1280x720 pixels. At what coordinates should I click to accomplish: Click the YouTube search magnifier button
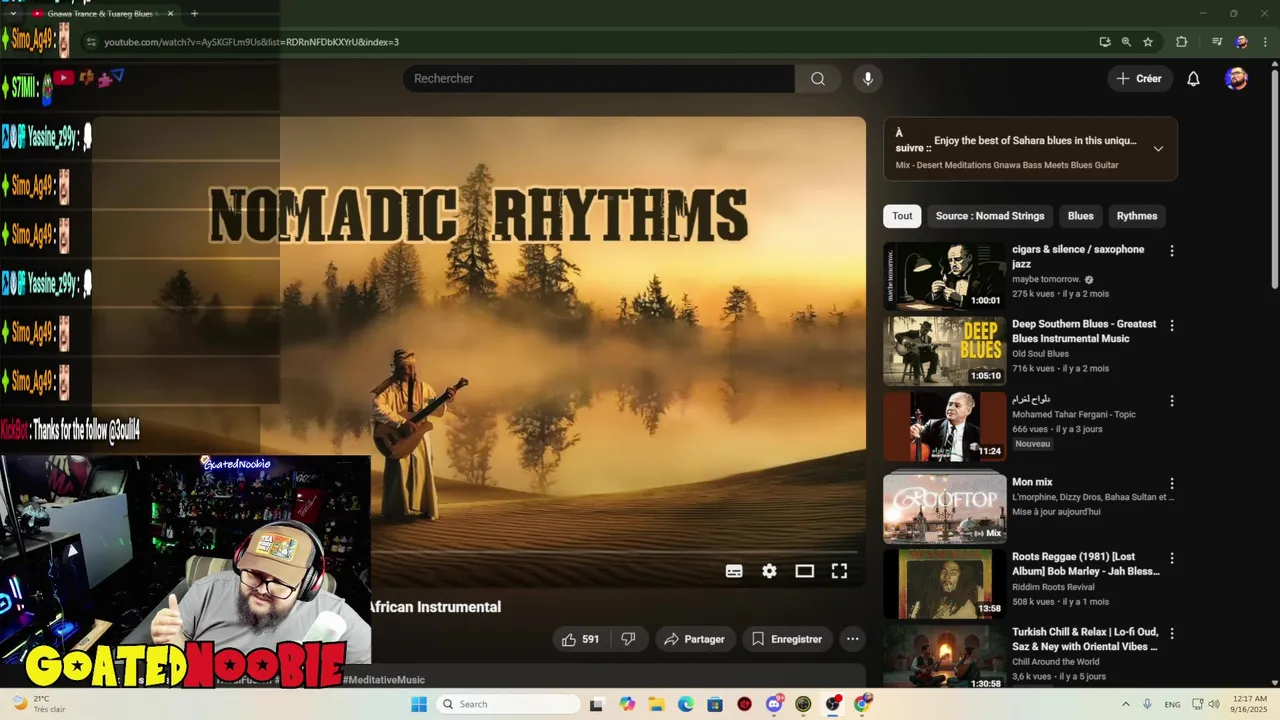tap(818, 79)
